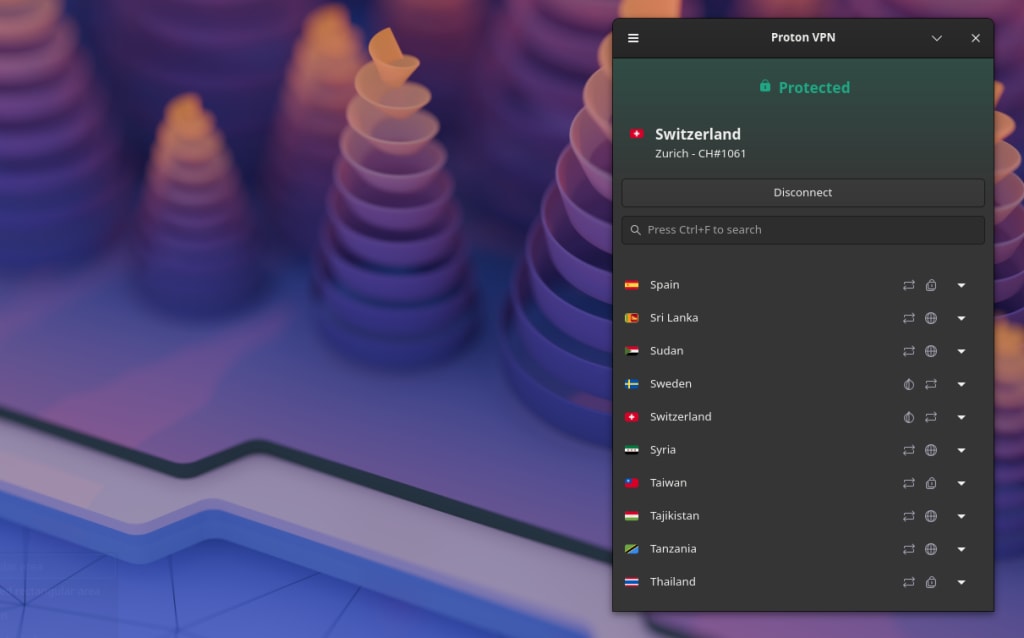Image resolution: width=1024 pixels, height=638 pixels.
Task: Select Sweden in the country list
Action: click(x=671, y=384)
